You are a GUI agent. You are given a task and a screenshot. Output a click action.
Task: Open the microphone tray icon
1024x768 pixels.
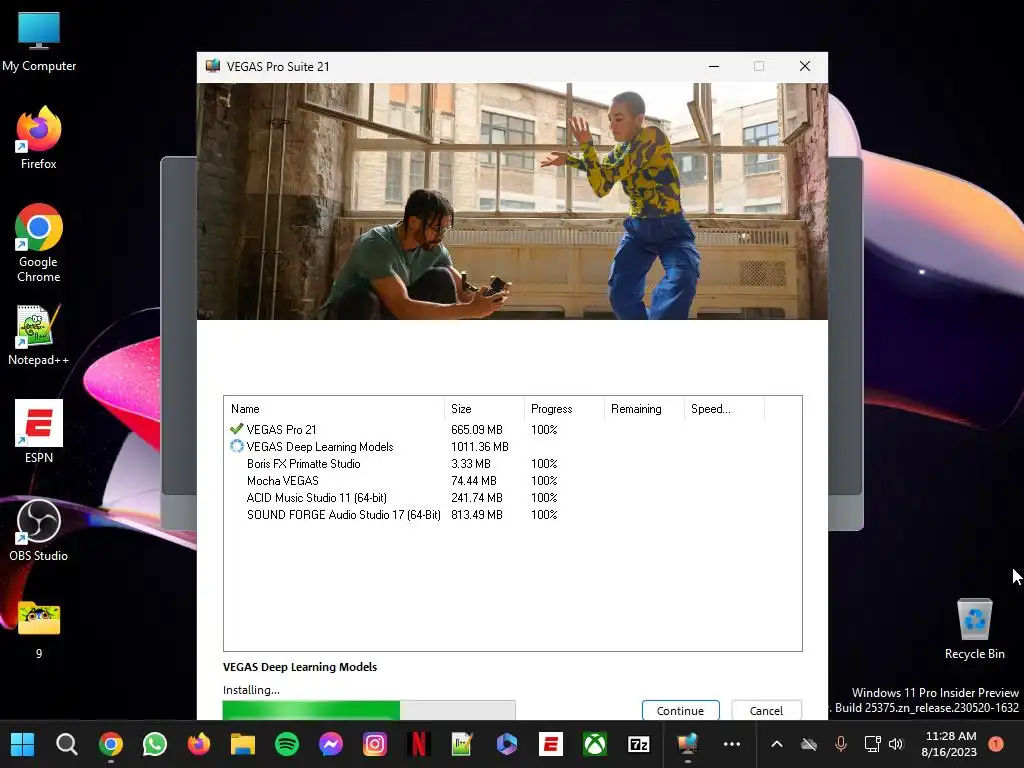tap(841, 744)
